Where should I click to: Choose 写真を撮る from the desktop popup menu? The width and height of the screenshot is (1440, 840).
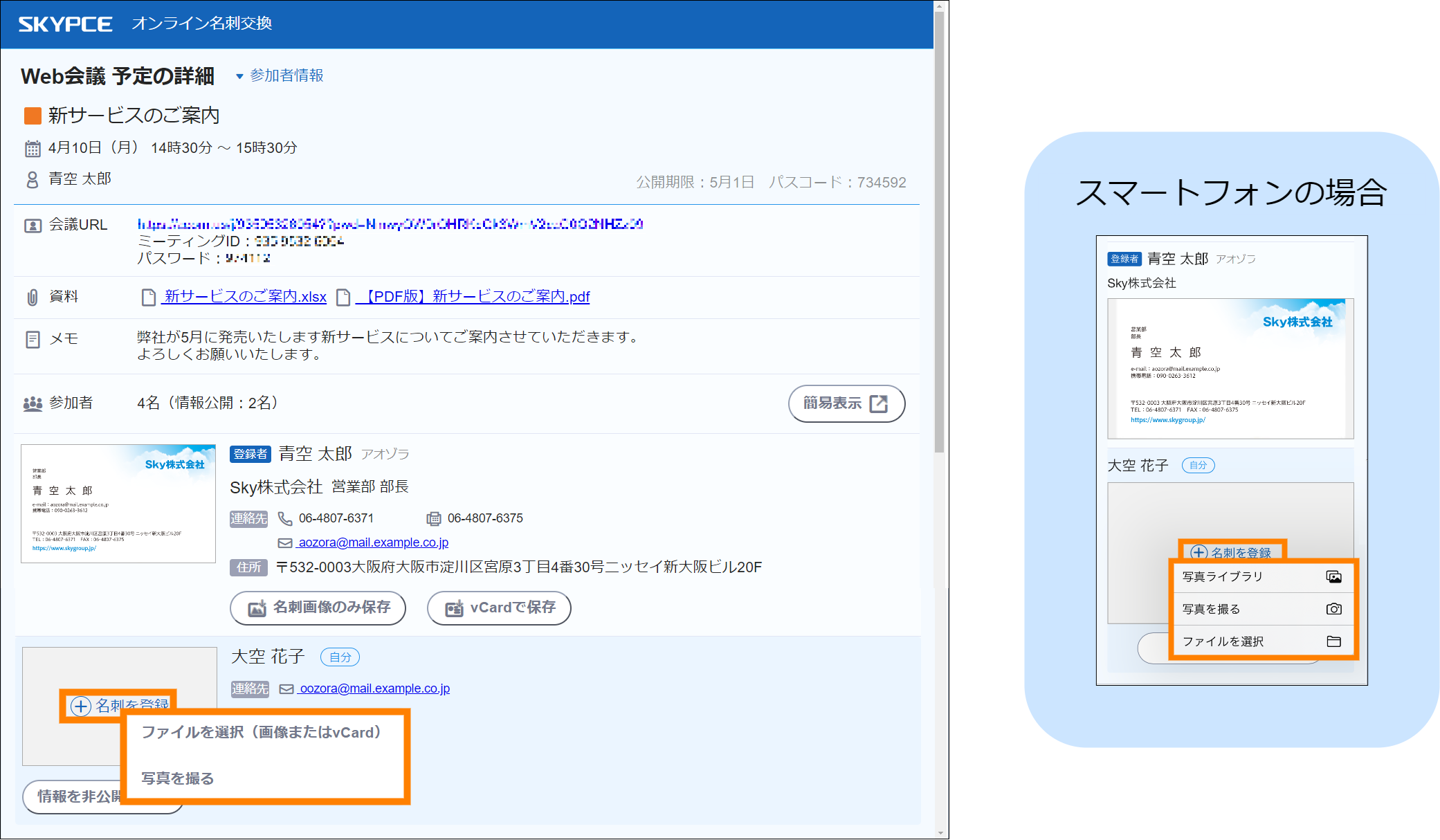click(x=178, y=778)
